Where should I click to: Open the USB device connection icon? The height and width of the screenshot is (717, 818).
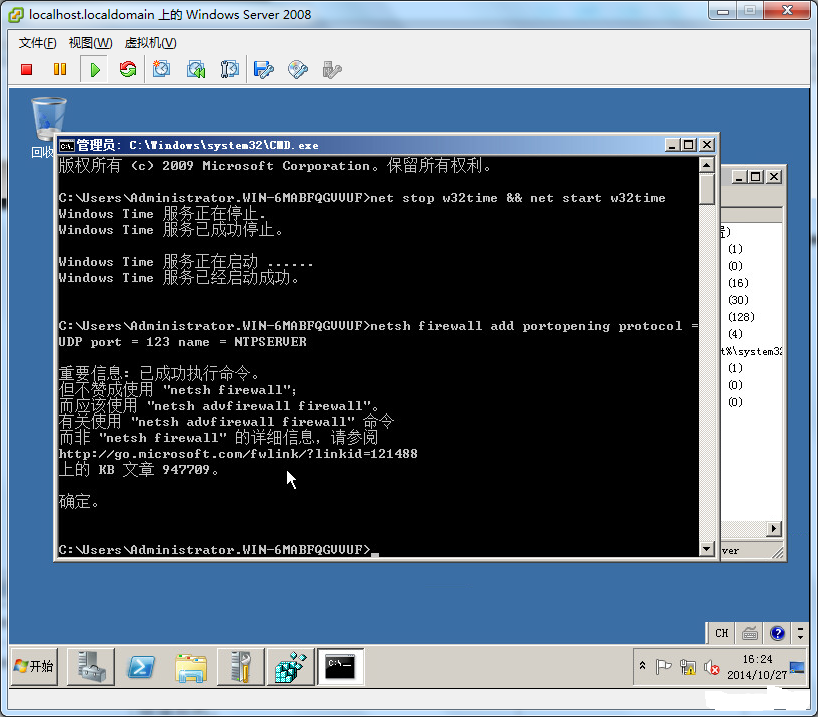(x=332, y=69)
